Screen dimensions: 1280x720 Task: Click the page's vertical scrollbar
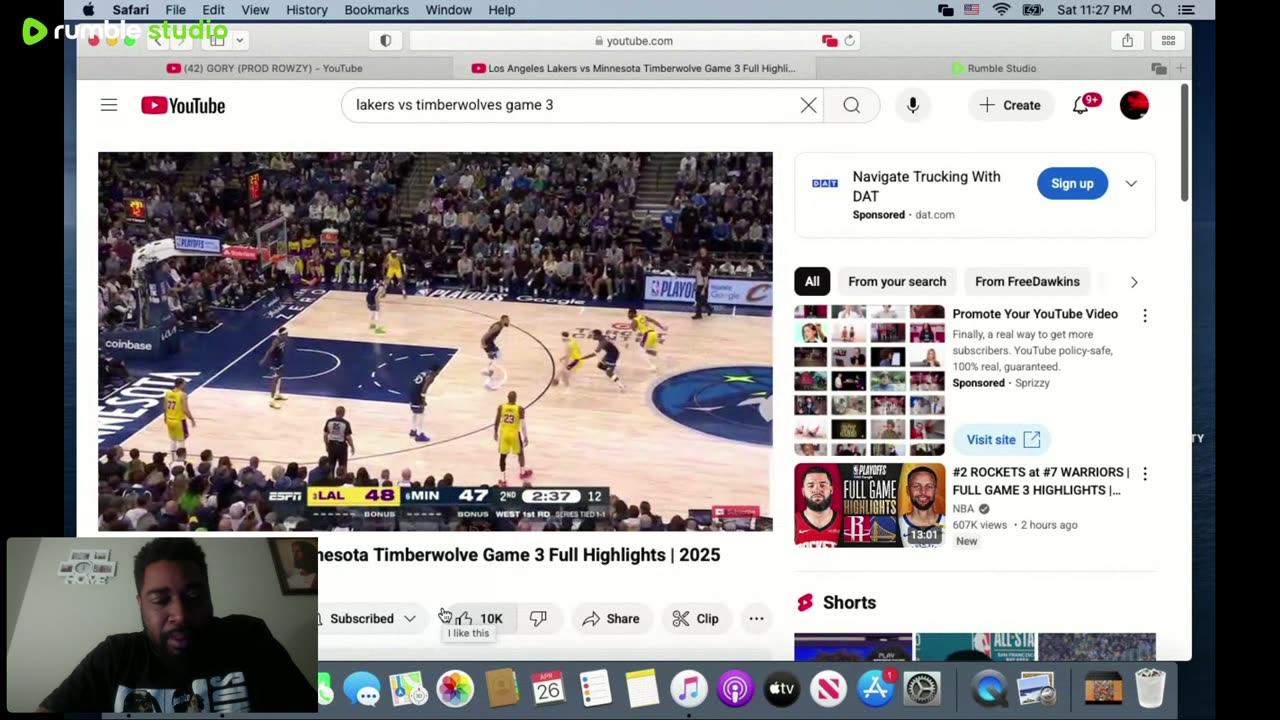click(x=1185, y=143)
